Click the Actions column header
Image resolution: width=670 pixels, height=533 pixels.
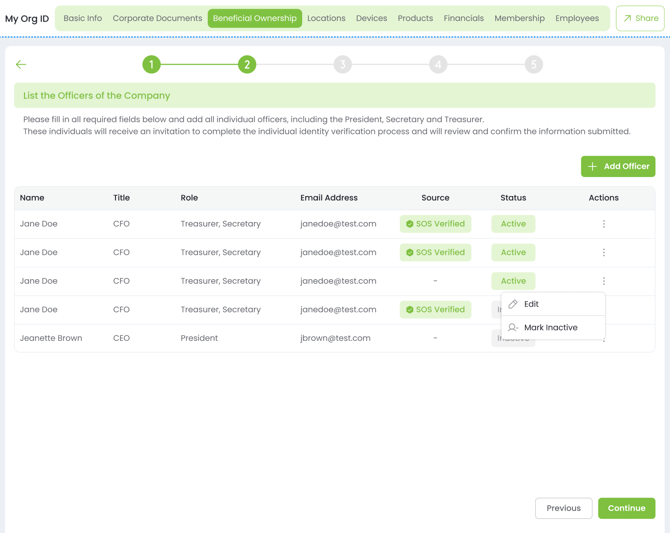point(603,198)
